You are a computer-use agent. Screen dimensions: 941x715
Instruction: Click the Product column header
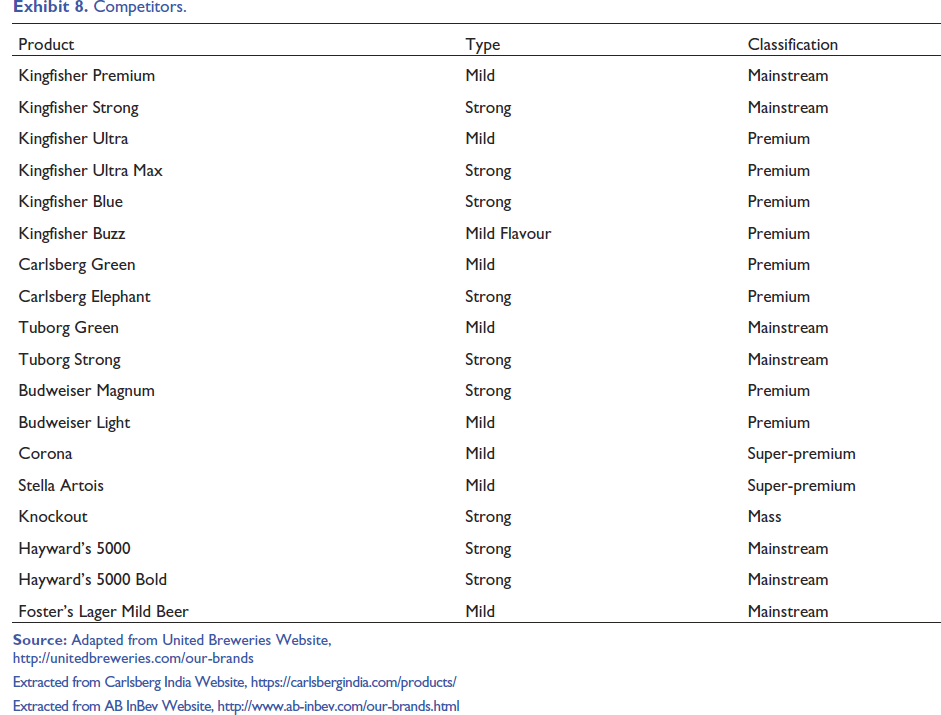point(46,44)
